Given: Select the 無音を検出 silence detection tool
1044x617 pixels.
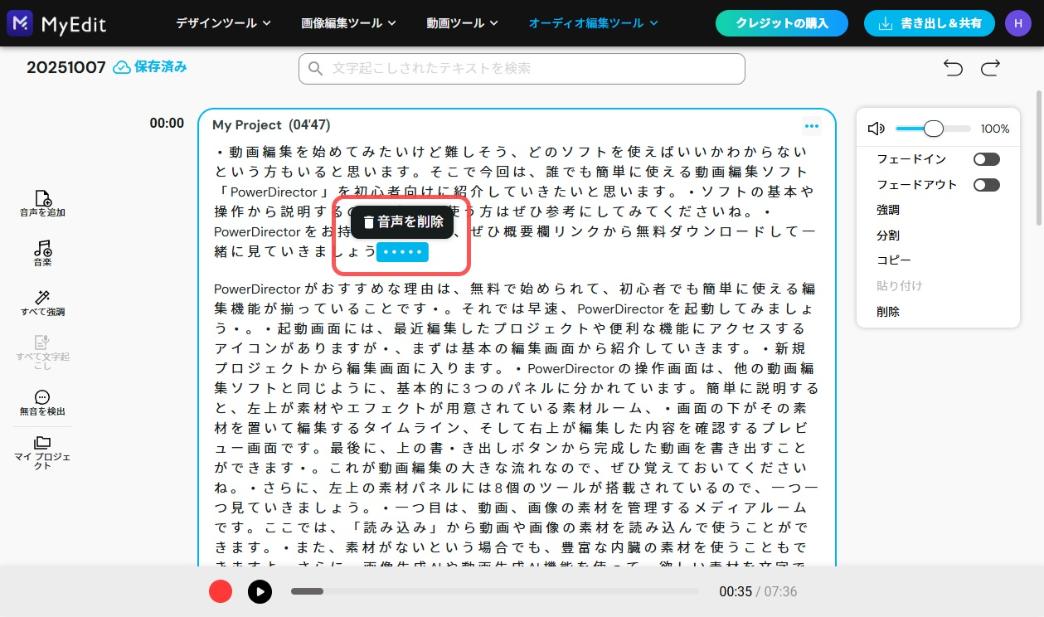Looking at the screenshot, I should point(42,402).
